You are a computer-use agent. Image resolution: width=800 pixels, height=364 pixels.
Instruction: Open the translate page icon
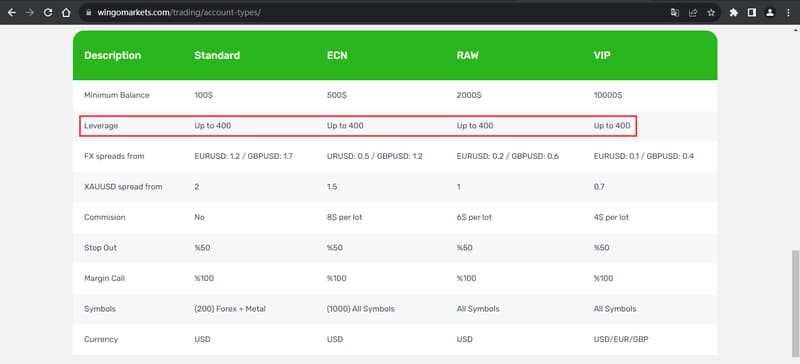pyautogui.click(x=674, y=13)
